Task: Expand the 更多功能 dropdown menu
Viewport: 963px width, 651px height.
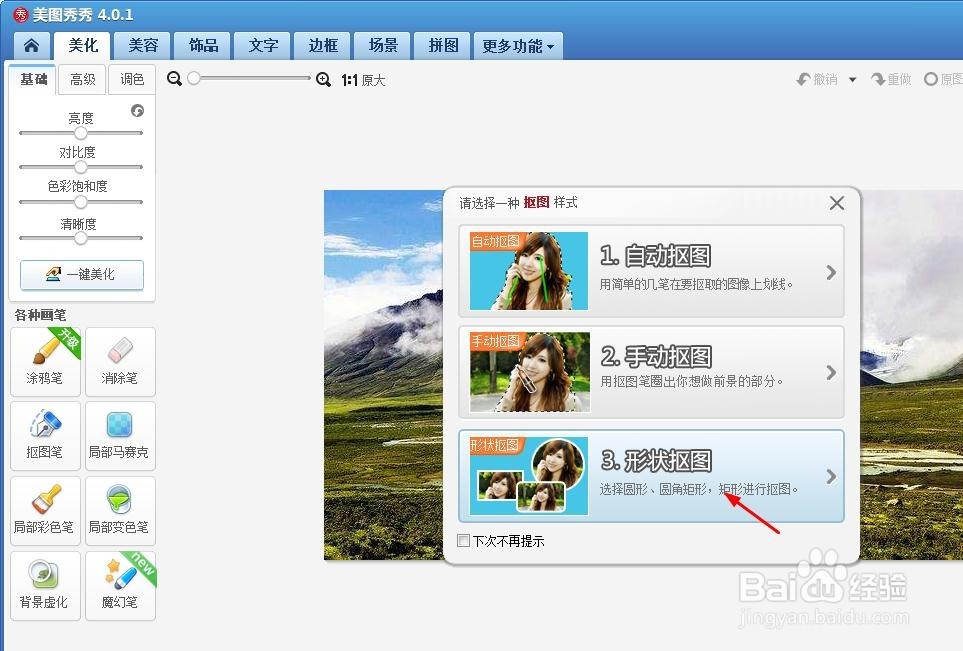Action: point(518,46)
